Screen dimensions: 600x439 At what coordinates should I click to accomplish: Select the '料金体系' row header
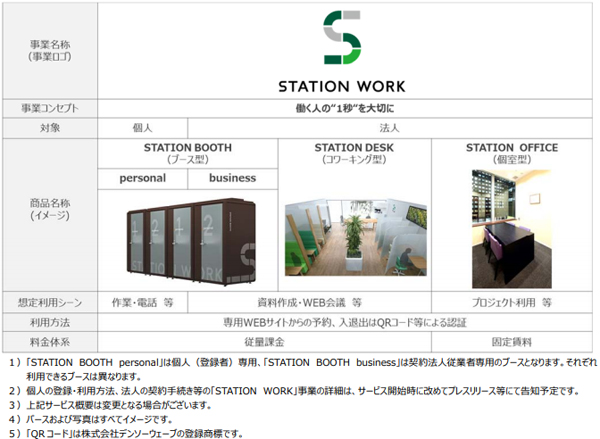click(50, 342)
